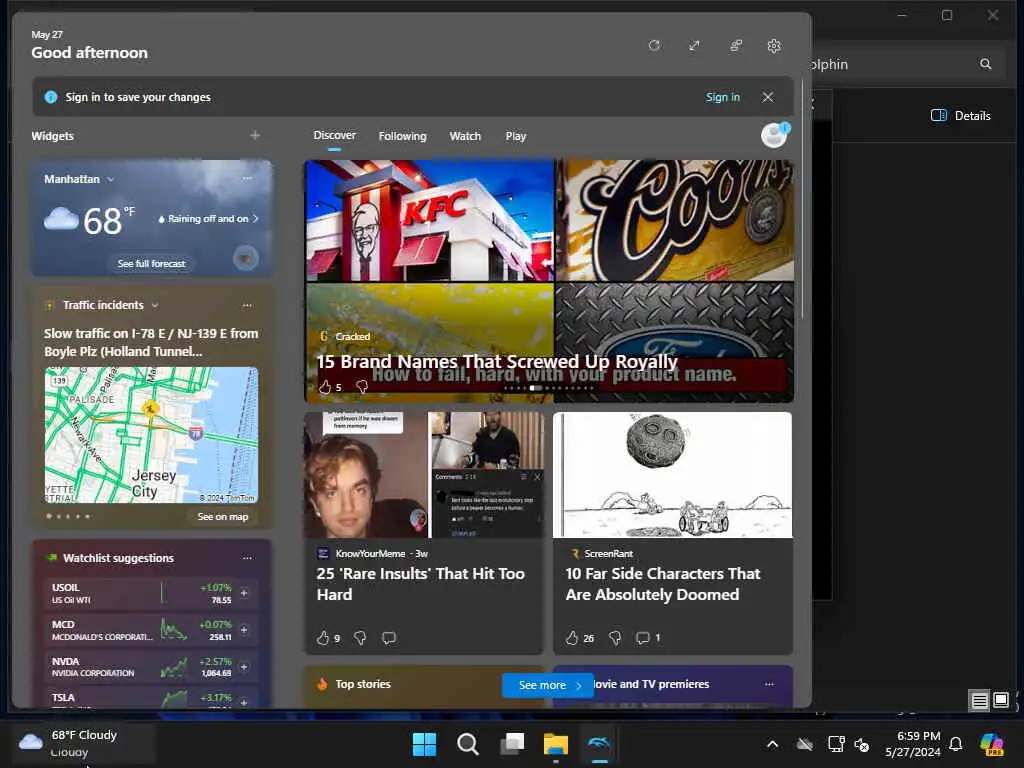Open Traffic incidents more options menu
The image size is (1024, 768).
[x=247, y=305]
